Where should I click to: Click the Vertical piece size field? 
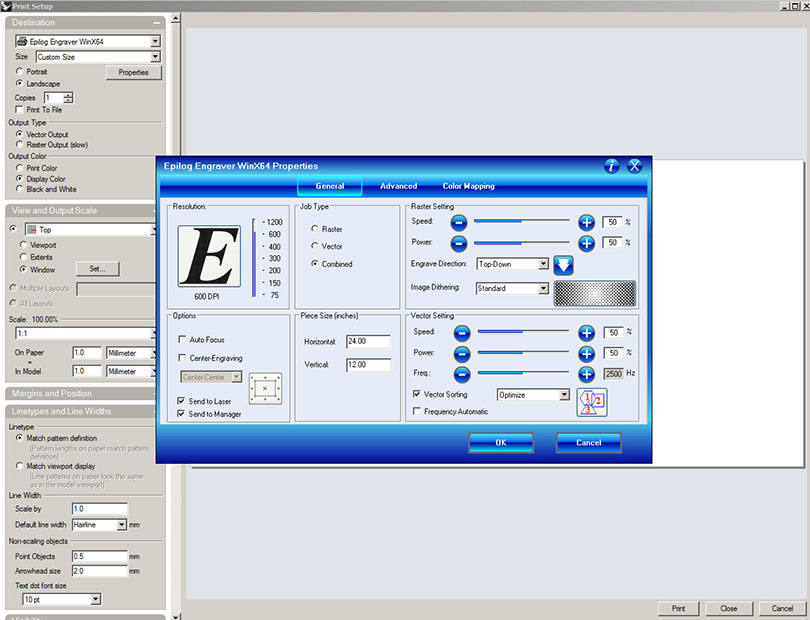(x=368, y=365)
